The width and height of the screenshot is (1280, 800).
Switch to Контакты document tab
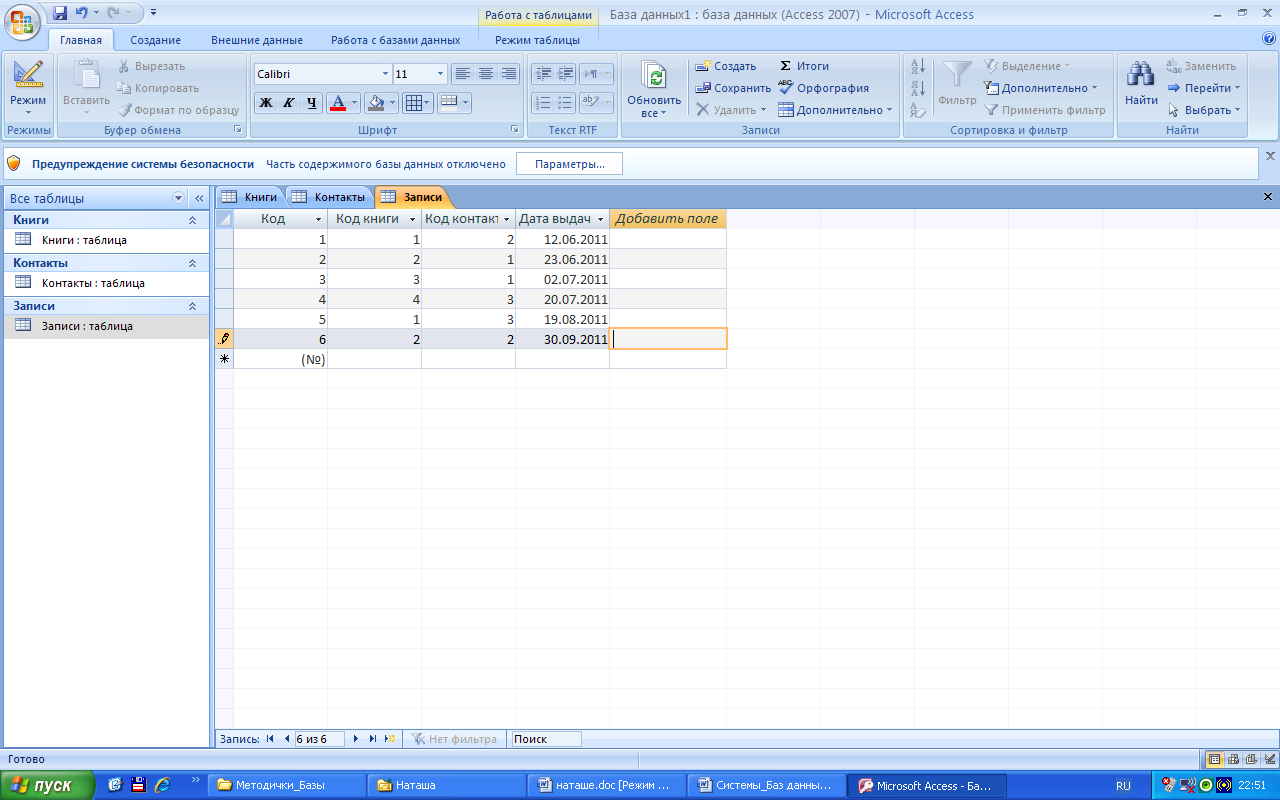click(x=330, y=197)
